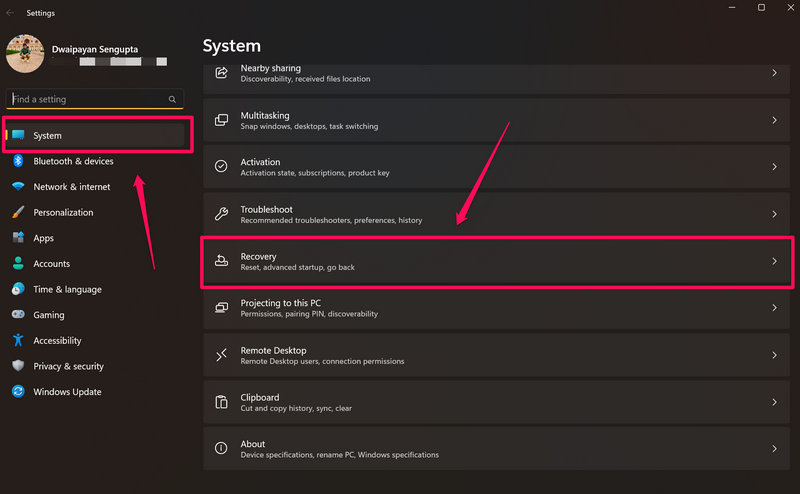Click the Accessibility figure icon
This screenshot has height=494, width=800.
point(18,340)
